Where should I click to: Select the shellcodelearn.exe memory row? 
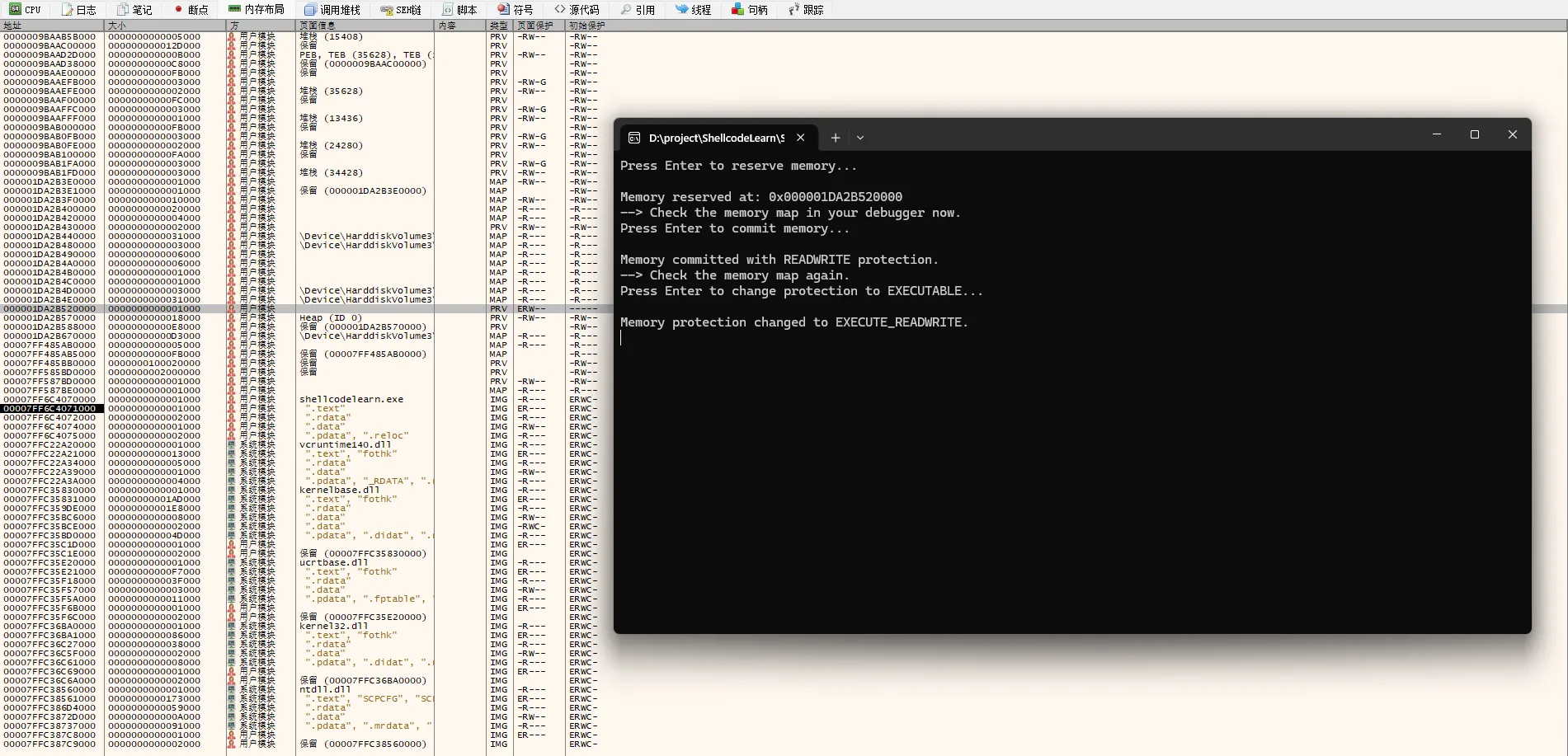[351, 399]
